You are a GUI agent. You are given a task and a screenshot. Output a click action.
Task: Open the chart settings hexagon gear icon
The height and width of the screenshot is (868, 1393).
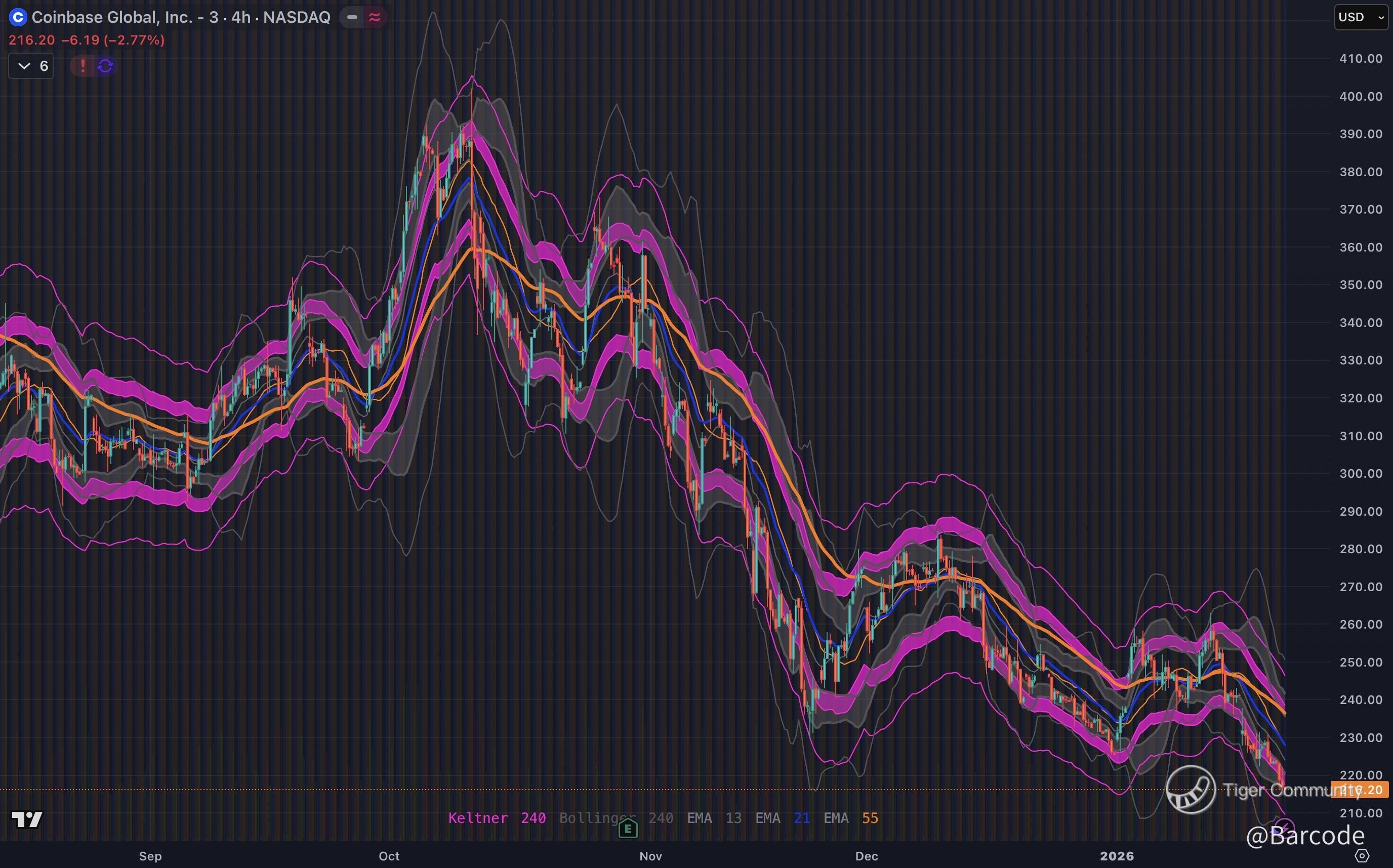(x=1362, y=855)
